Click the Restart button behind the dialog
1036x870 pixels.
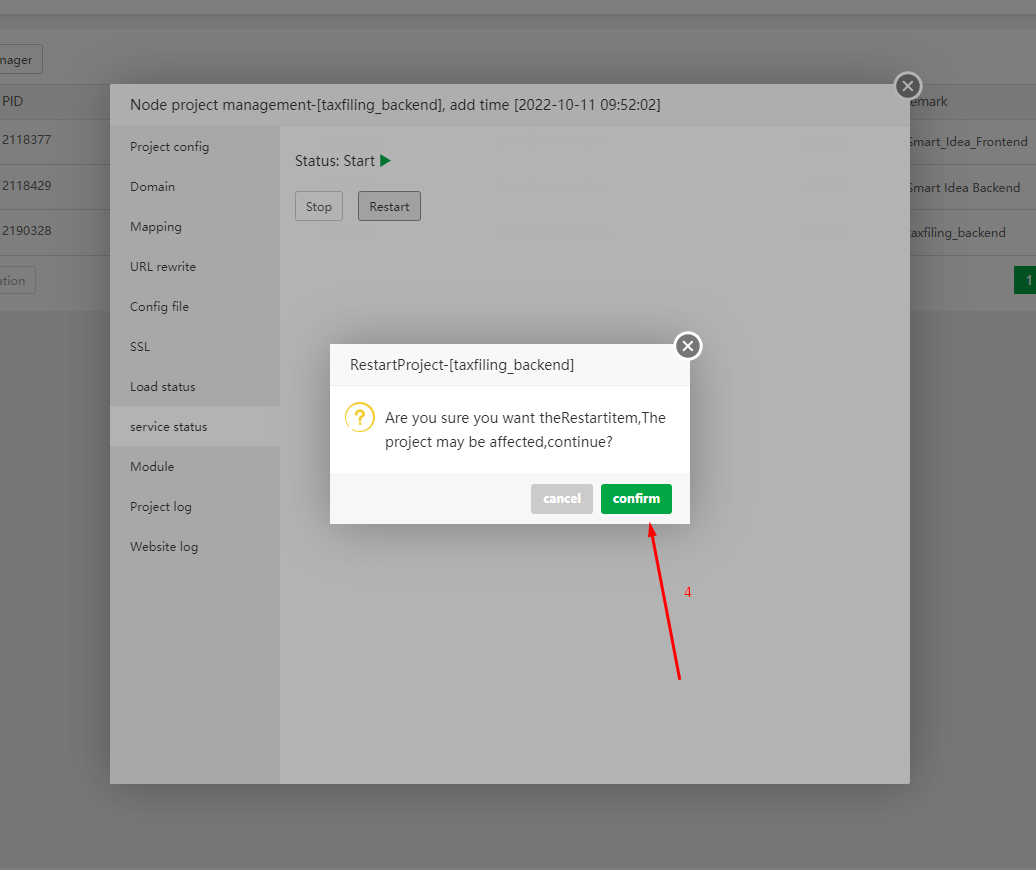[389, 206]
